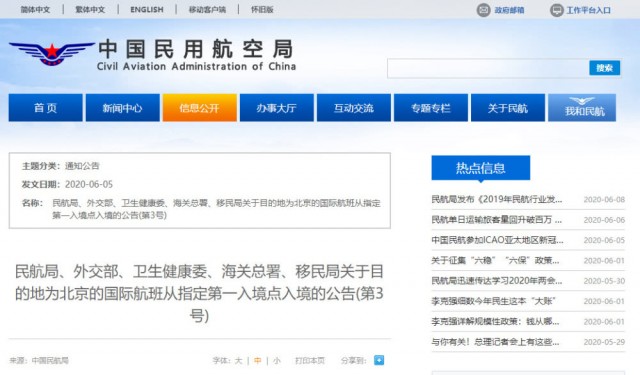Click the blue share plus icon

pos(379,360)
